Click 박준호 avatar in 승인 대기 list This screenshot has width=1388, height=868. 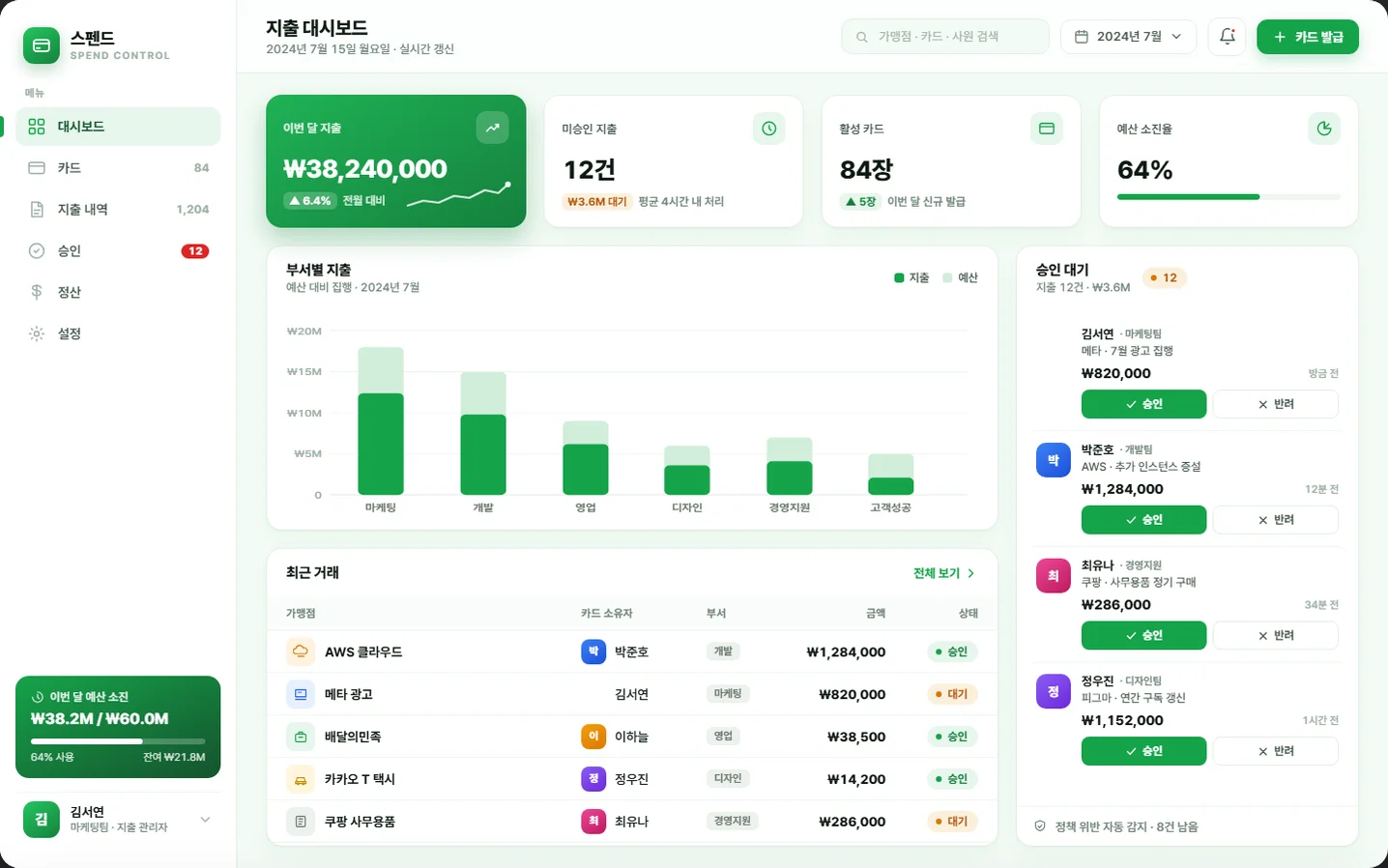[1053, 460]
